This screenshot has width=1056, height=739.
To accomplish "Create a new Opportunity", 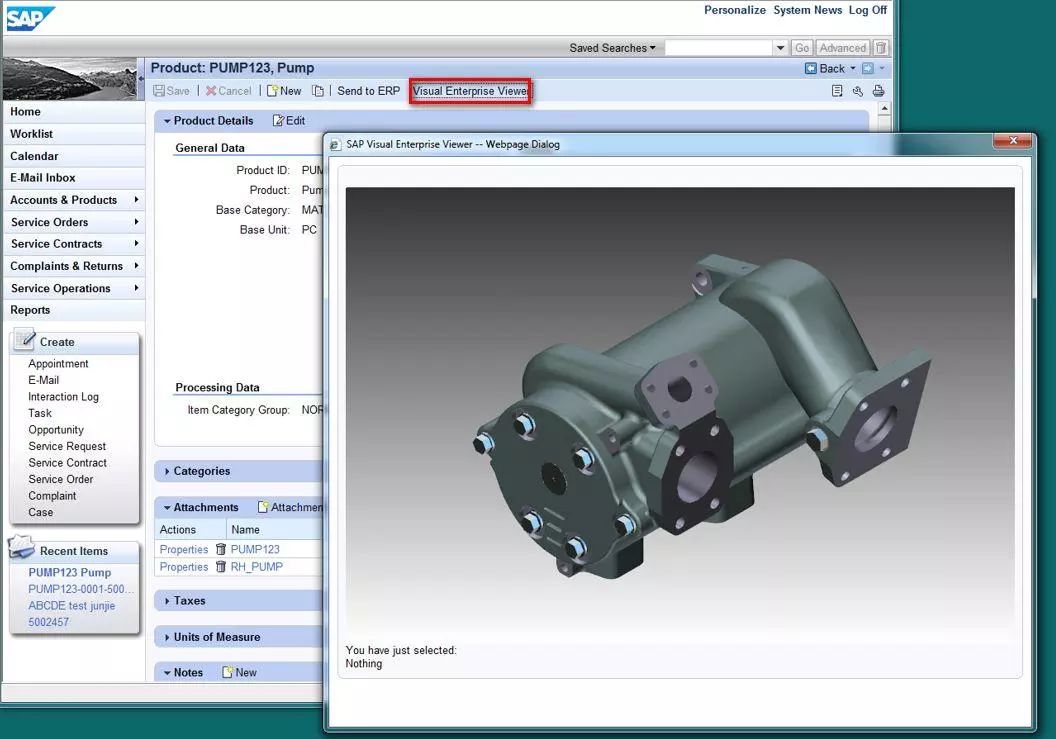I will tap(56, 430).
